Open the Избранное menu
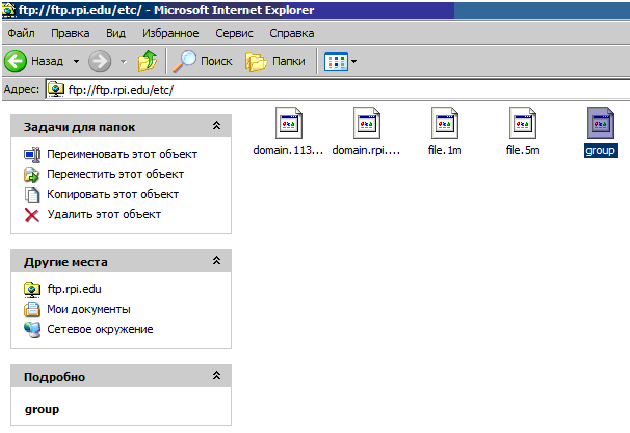This screenshot has height=433, width=630. tap(170, 33)
